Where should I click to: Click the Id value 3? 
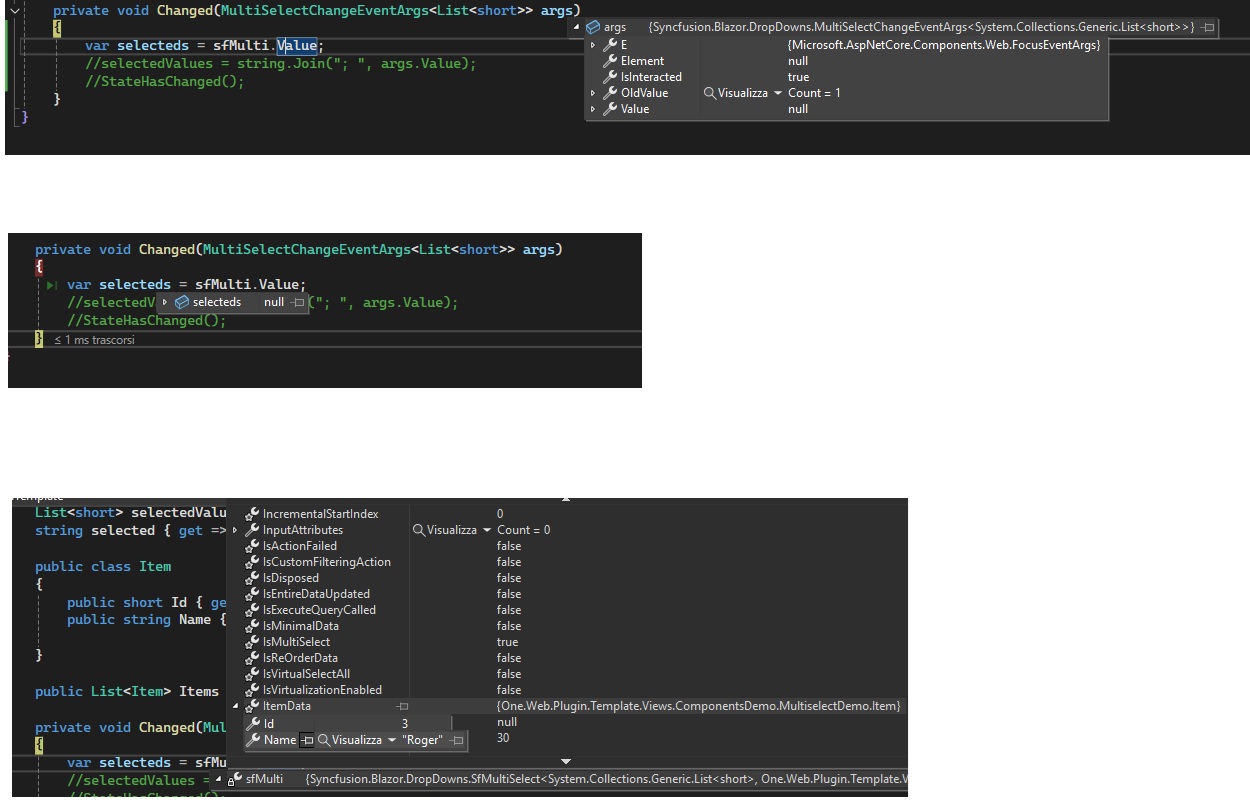405,723
